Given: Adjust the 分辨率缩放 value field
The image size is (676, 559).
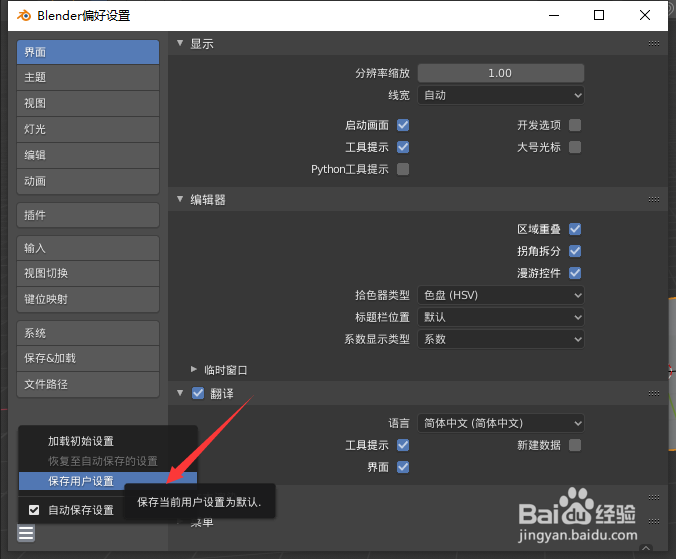Looking at the screenshot, I should 501,73.
